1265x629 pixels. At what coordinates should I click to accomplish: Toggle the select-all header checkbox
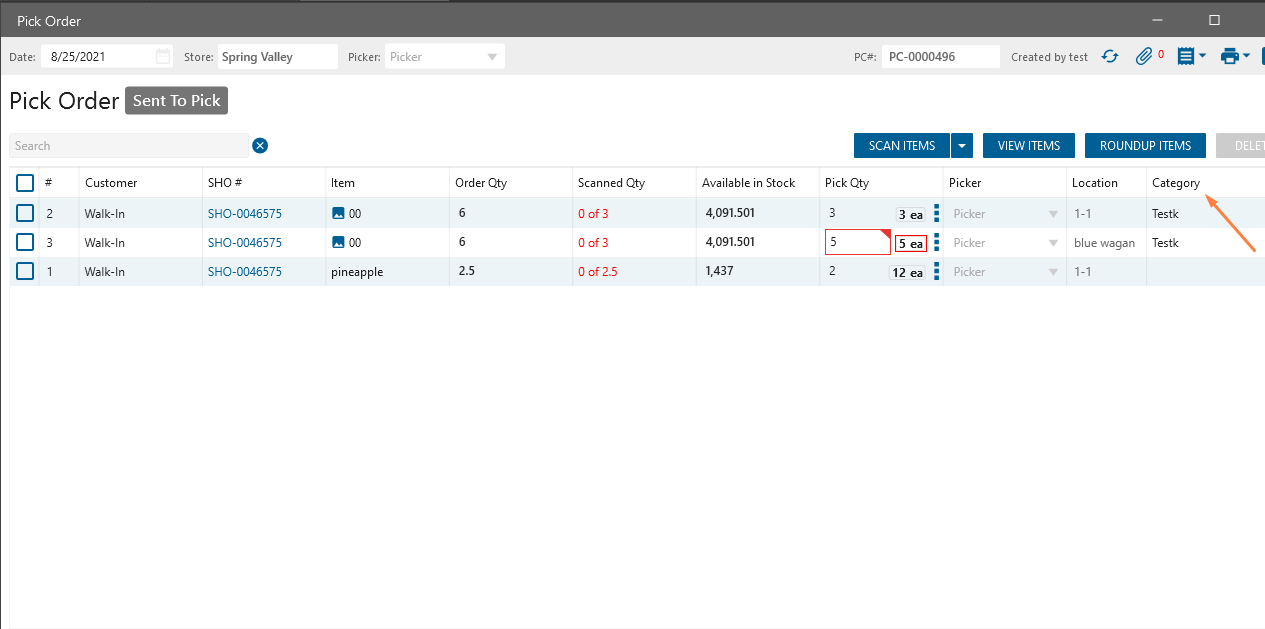click(x=25, y=183)
